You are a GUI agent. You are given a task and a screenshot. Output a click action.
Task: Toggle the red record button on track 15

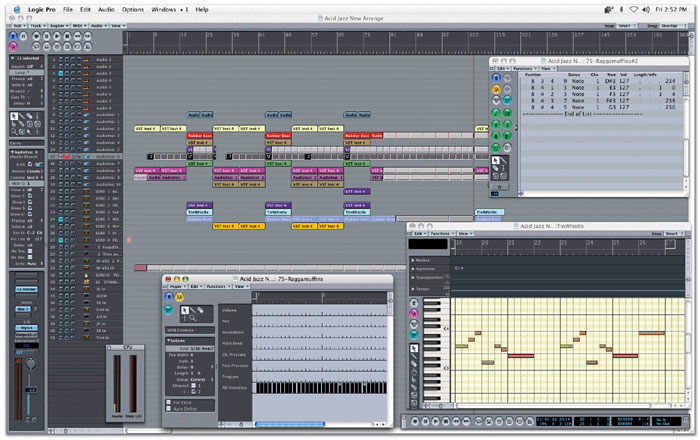click(x=67, y=157)
